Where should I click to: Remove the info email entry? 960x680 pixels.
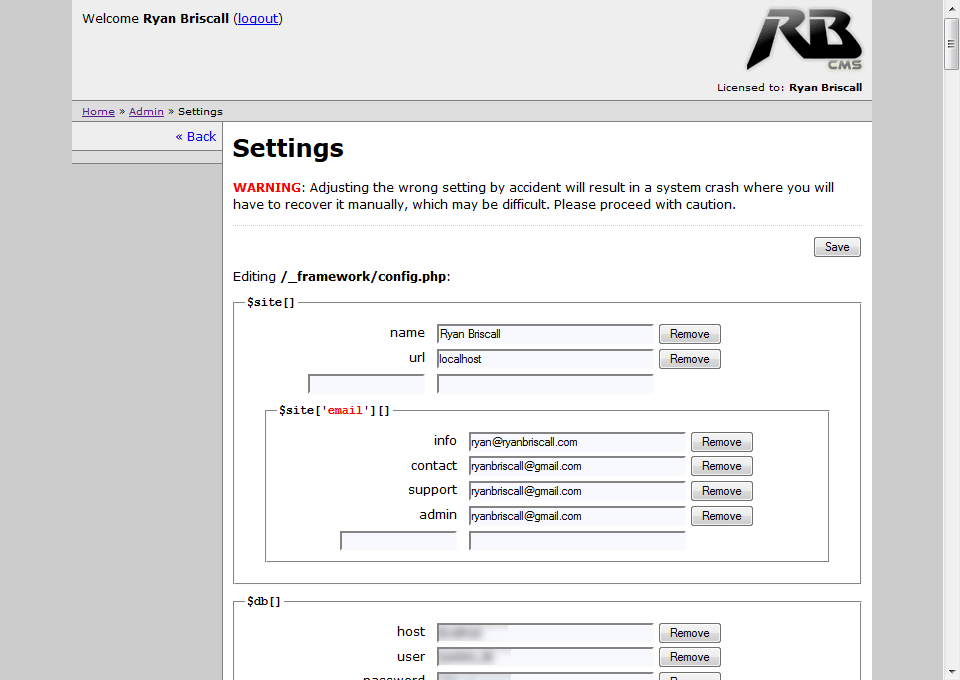point(721,442)
